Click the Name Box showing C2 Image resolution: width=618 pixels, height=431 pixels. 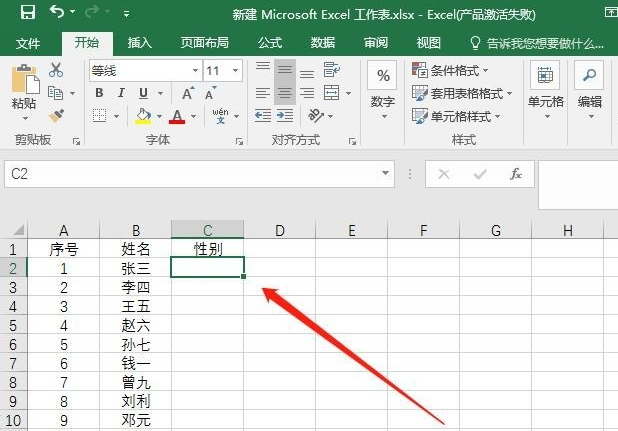[199, 174]
